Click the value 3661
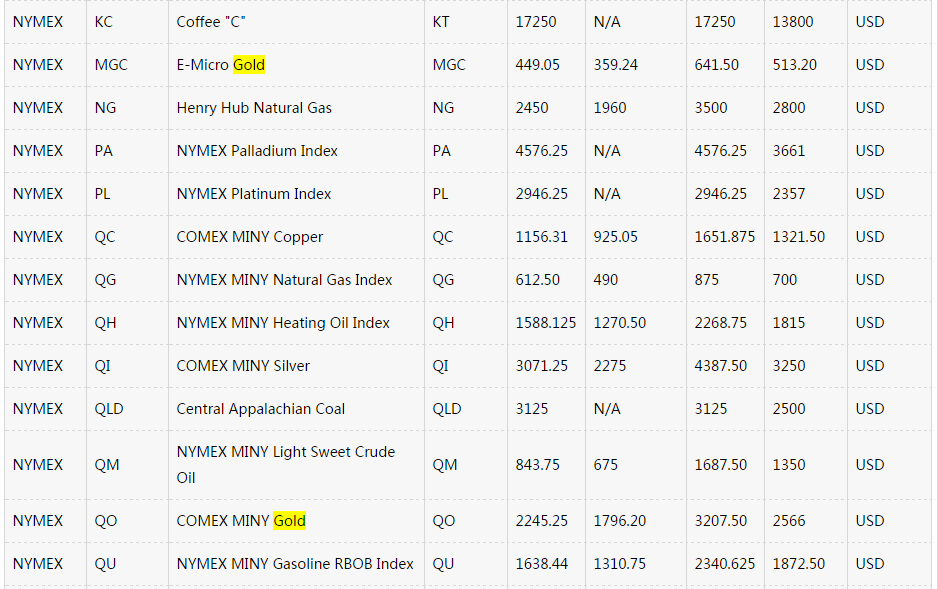 point(788,151)
